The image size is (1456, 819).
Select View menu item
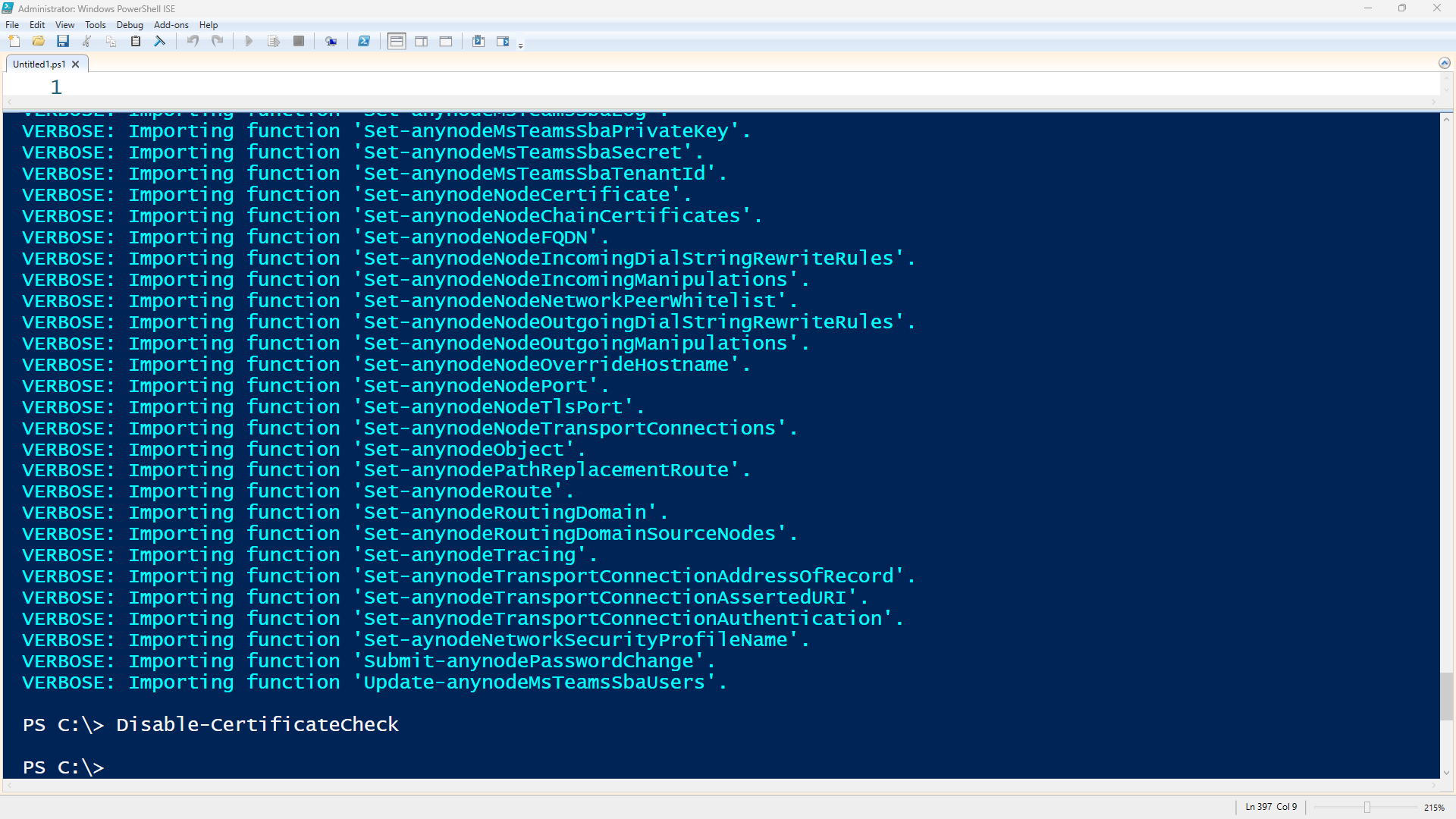pyautogui.click(x=63, y=25)
